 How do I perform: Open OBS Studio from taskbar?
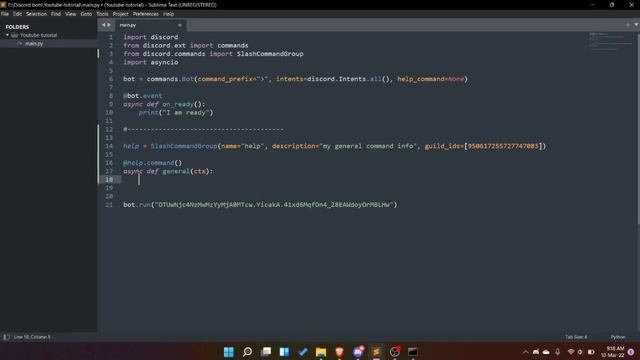tap(395, 352)
